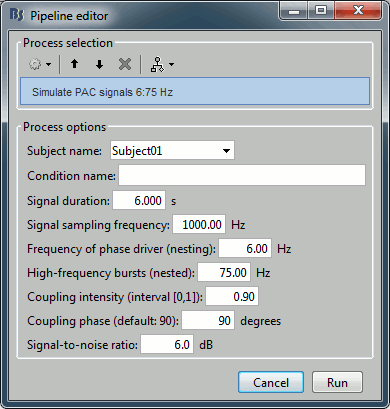Open the Subject name dropdown

point(172,151)
